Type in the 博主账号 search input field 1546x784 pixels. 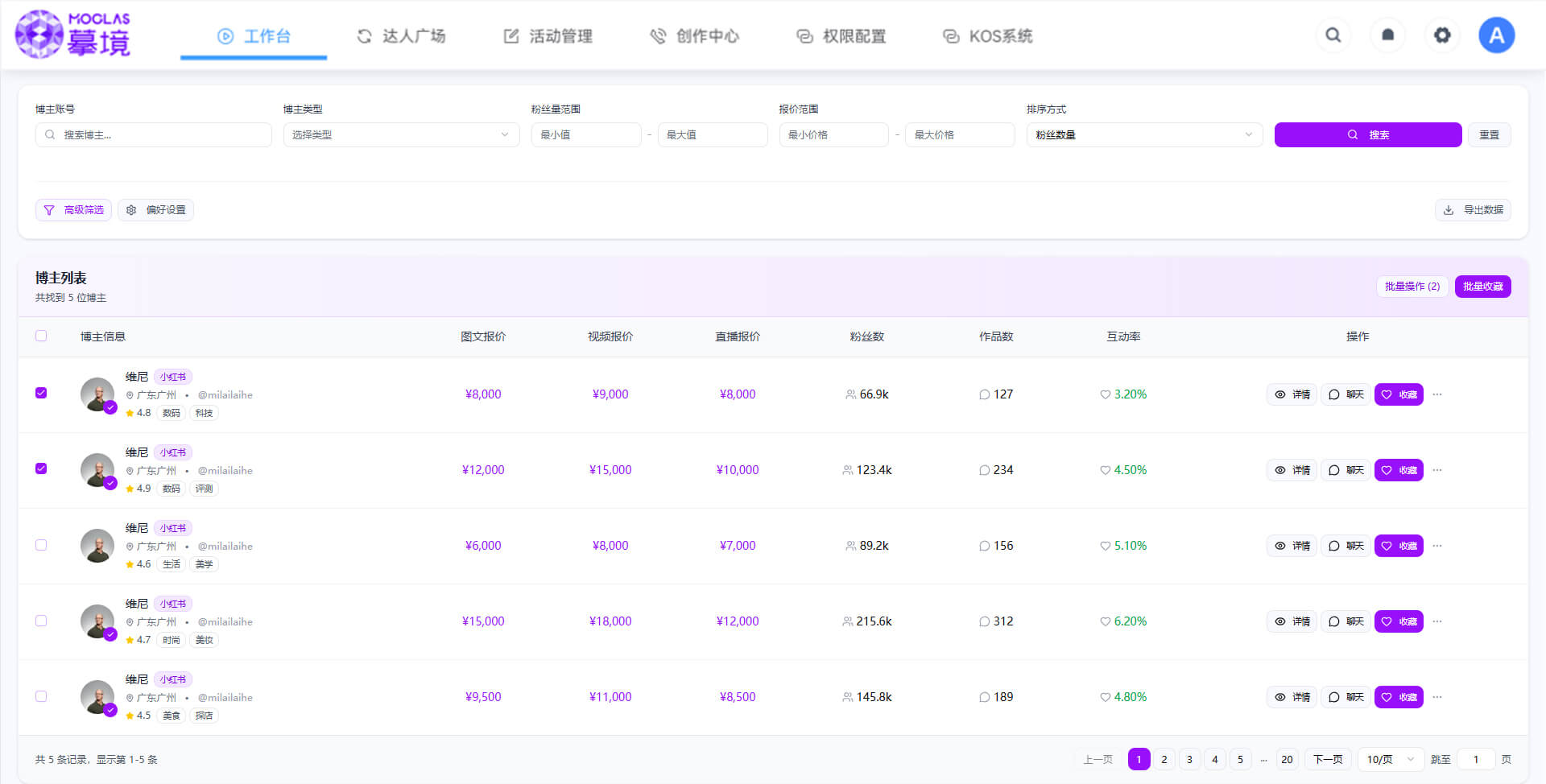pyautogui.click(x=153, y=134)
